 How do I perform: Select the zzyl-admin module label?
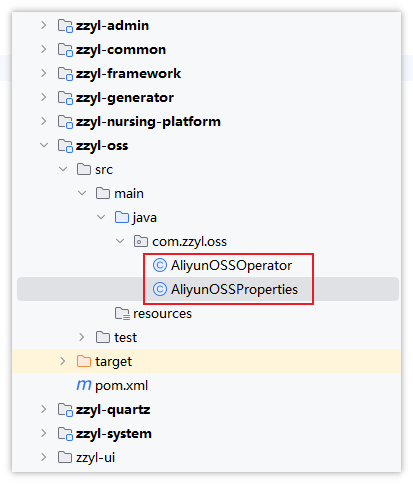pos(112,26)
